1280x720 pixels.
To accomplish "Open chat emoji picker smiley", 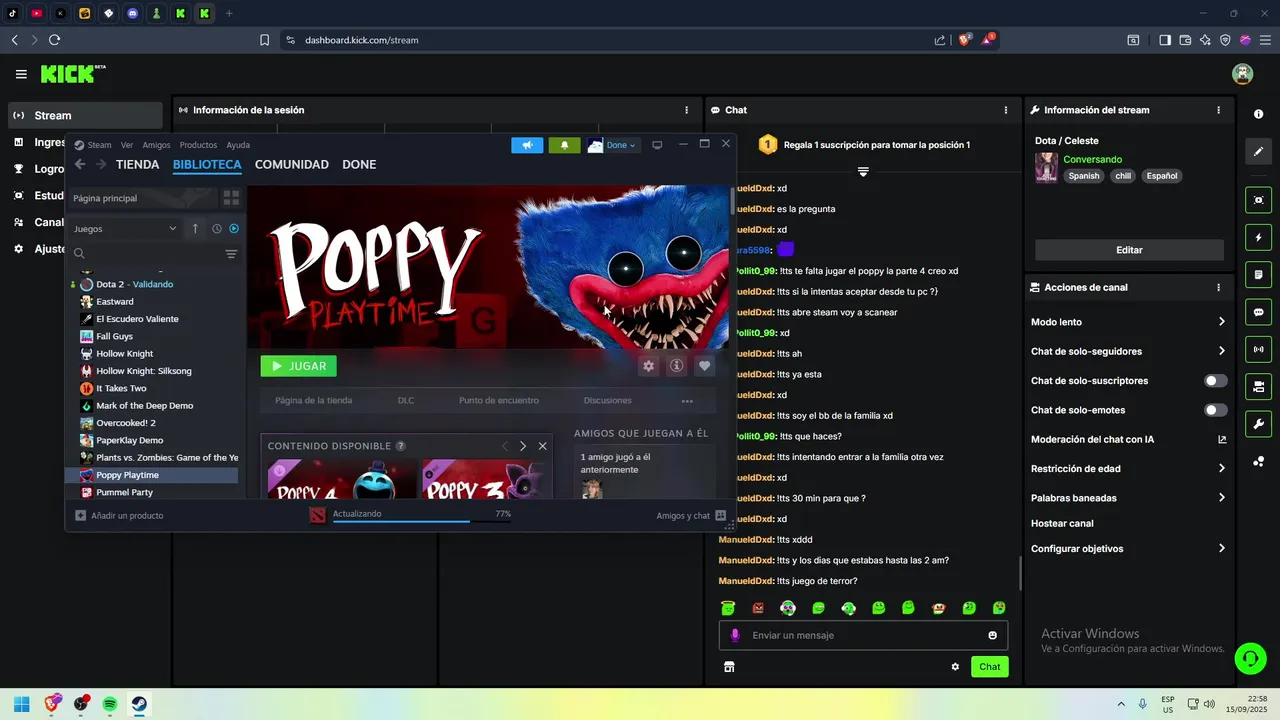I will pos(992,635).
